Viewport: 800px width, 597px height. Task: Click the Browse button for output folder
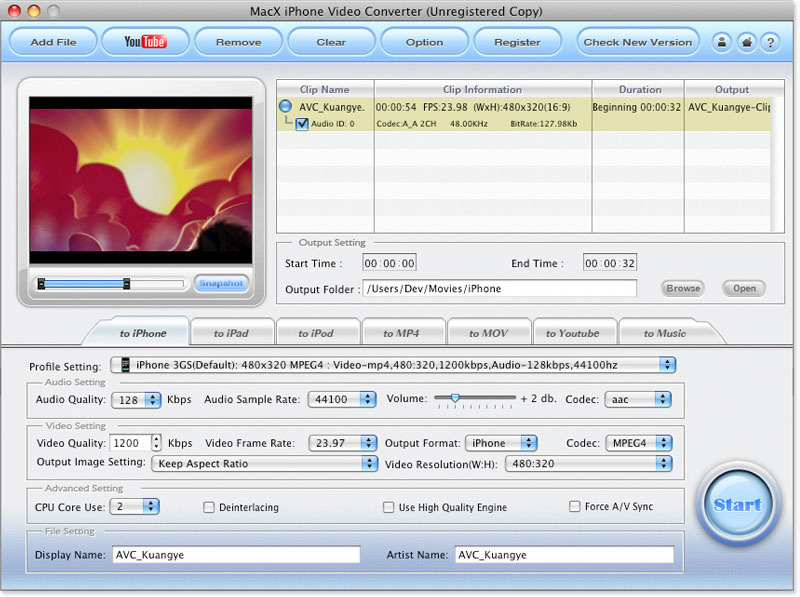click(x=683, y=288)
